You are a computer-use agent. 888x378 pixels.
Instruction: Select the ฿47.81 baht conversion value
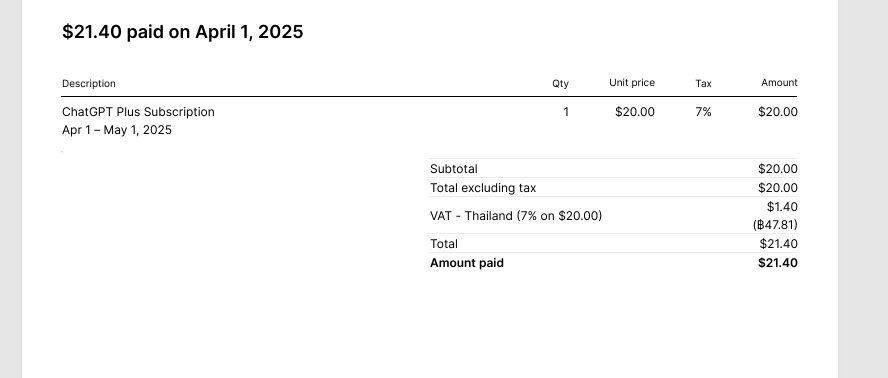(775, 224)
